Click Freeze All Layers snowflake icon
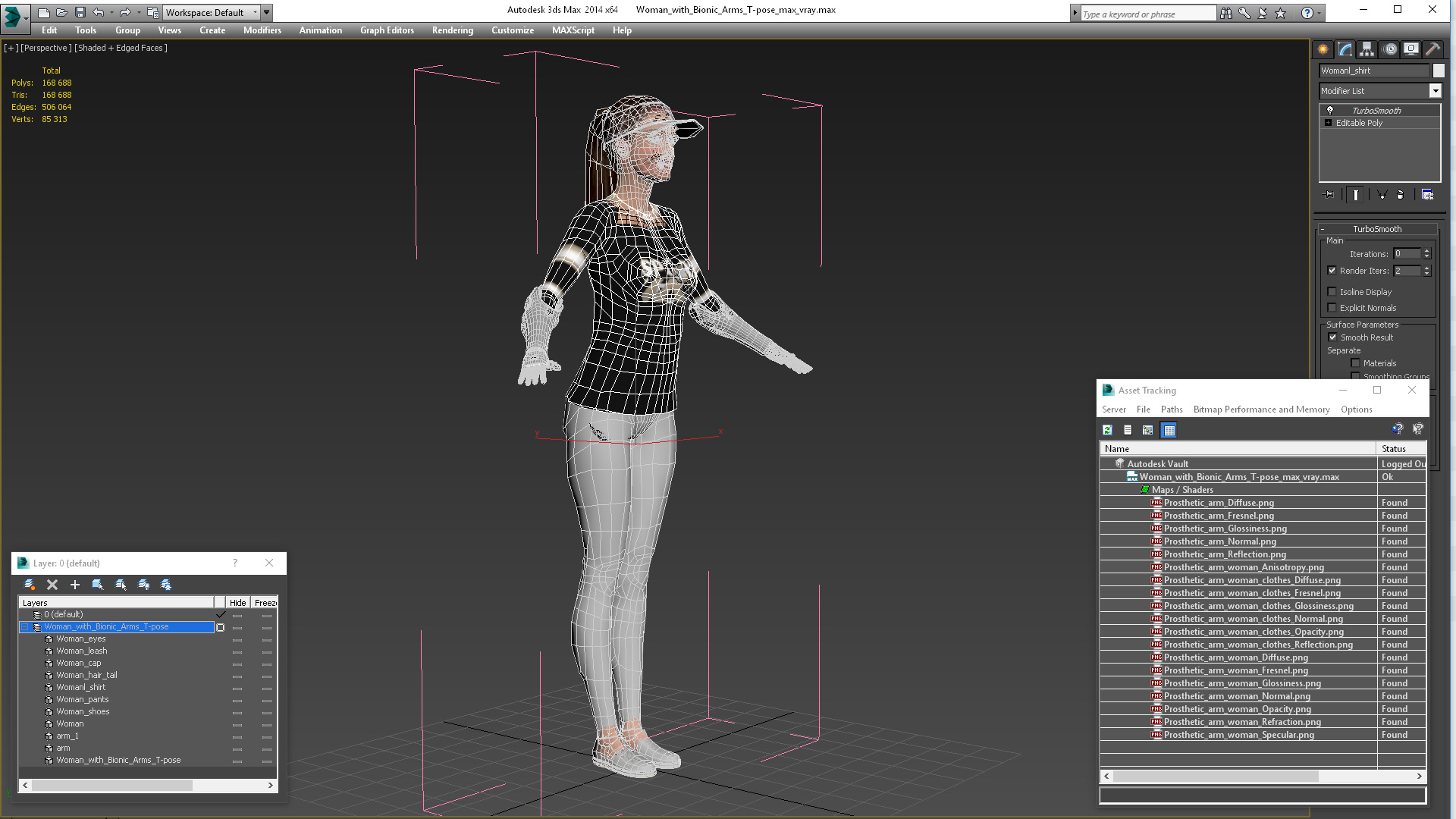The image size is (1456, 819). 166,585
